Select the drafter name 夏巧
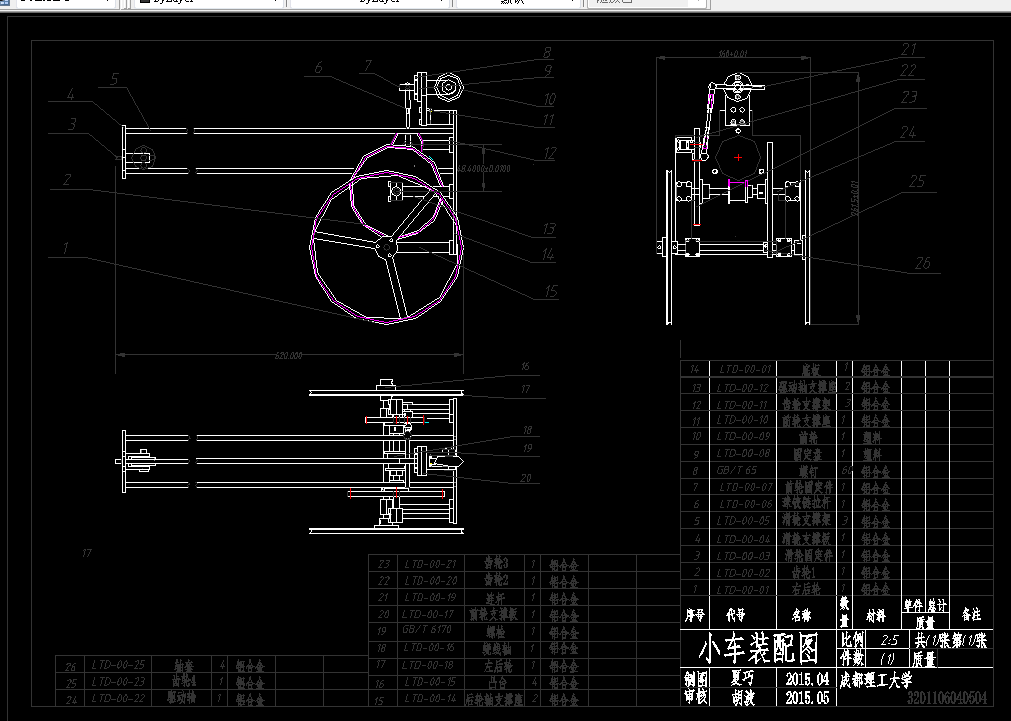Screen dimensions: 1011x721 coord(742,678)
